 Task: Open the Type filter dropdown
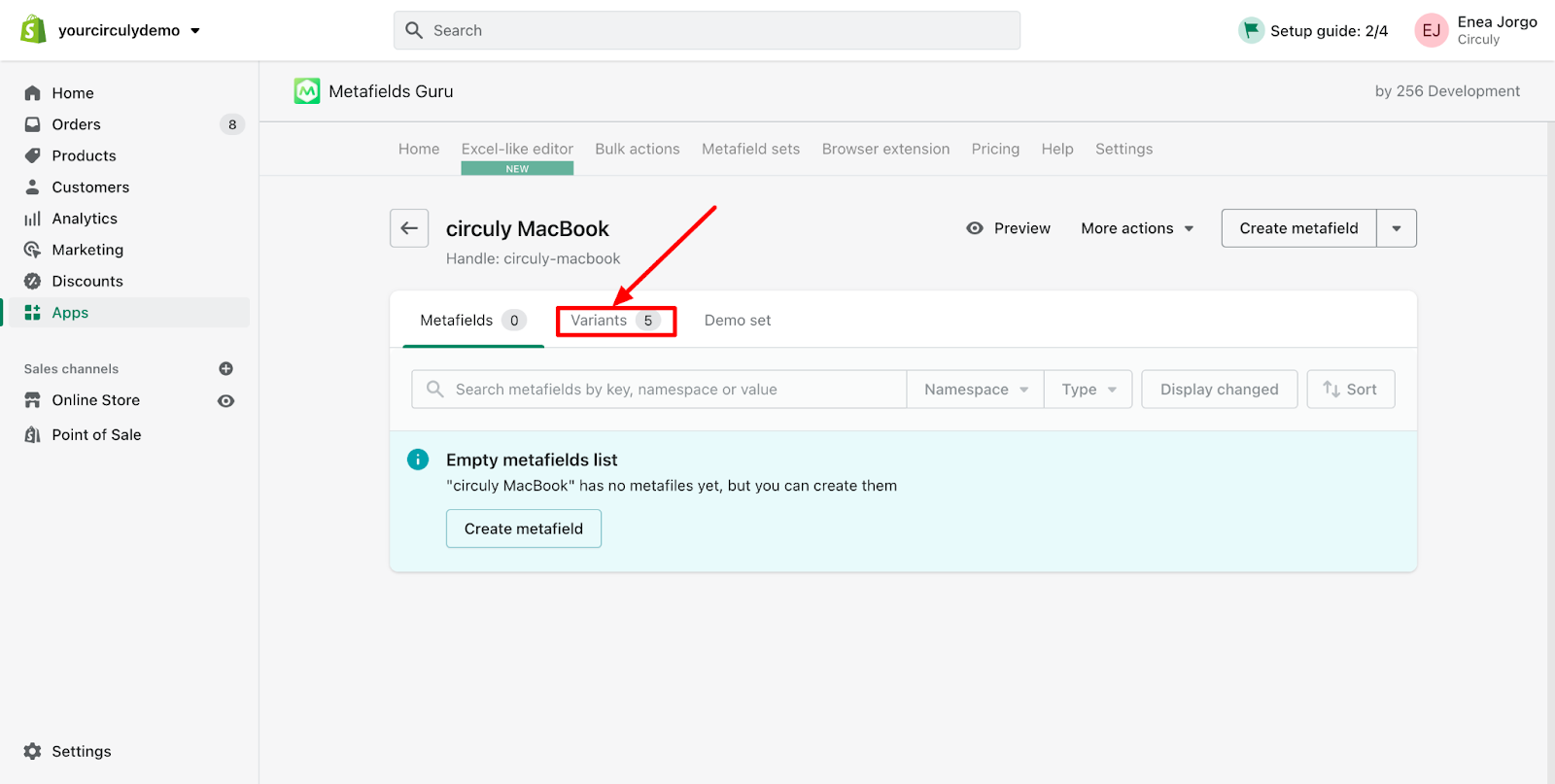pyautogui.click(x=1088, y=390)
